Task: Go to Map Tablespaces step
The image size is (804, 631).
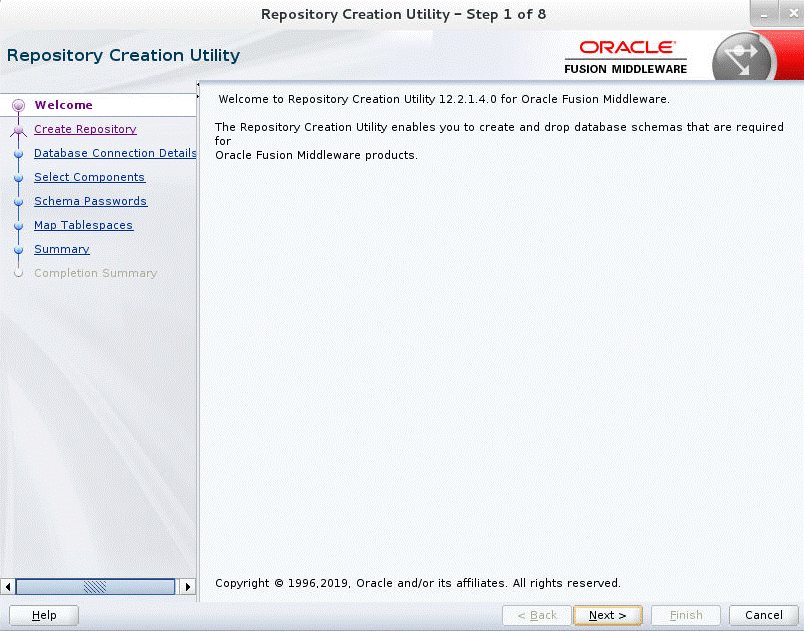Action: click(x=84, y=226)
